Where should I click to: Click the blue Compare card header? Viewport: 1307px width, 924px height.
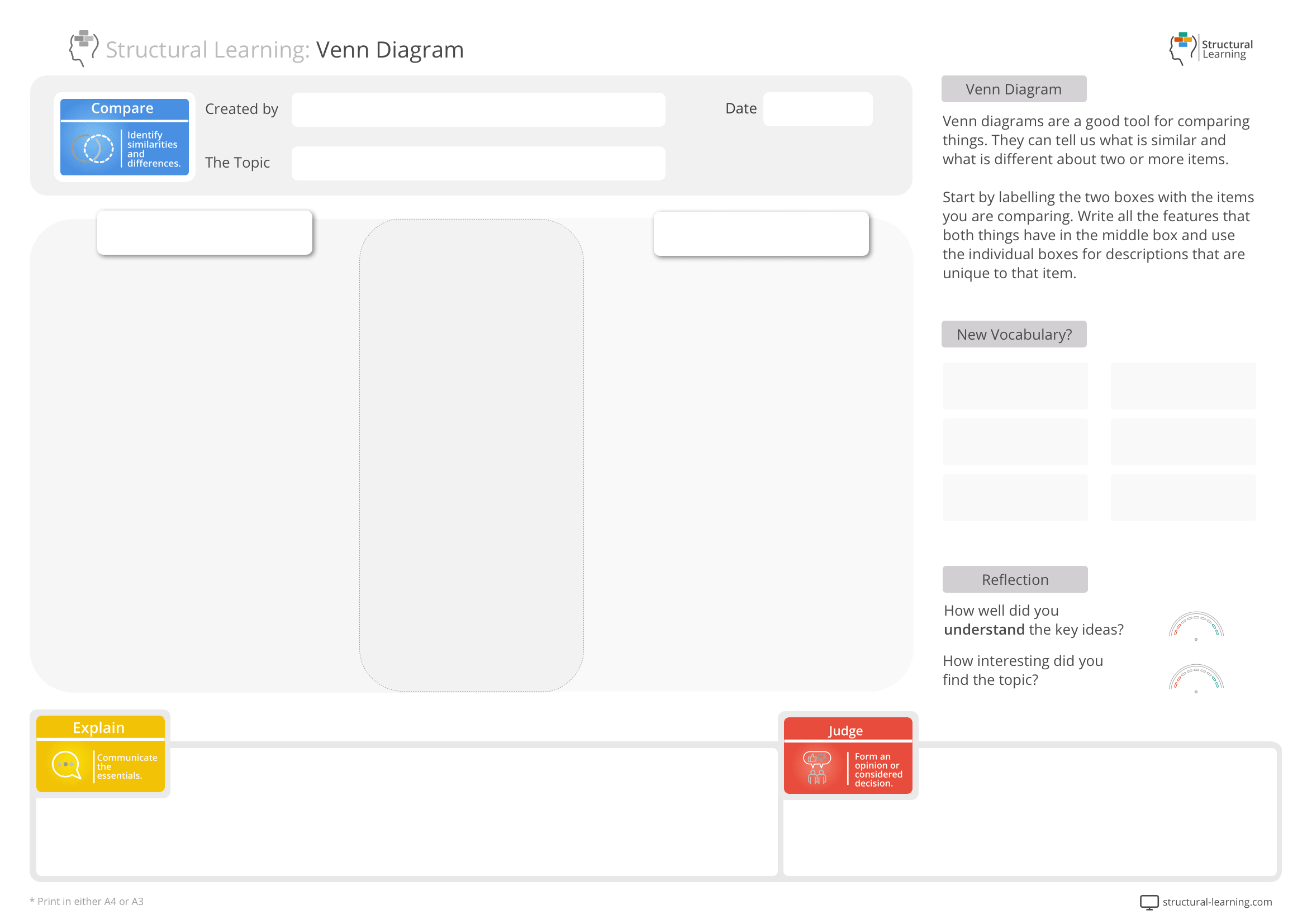tap(123, 108)
